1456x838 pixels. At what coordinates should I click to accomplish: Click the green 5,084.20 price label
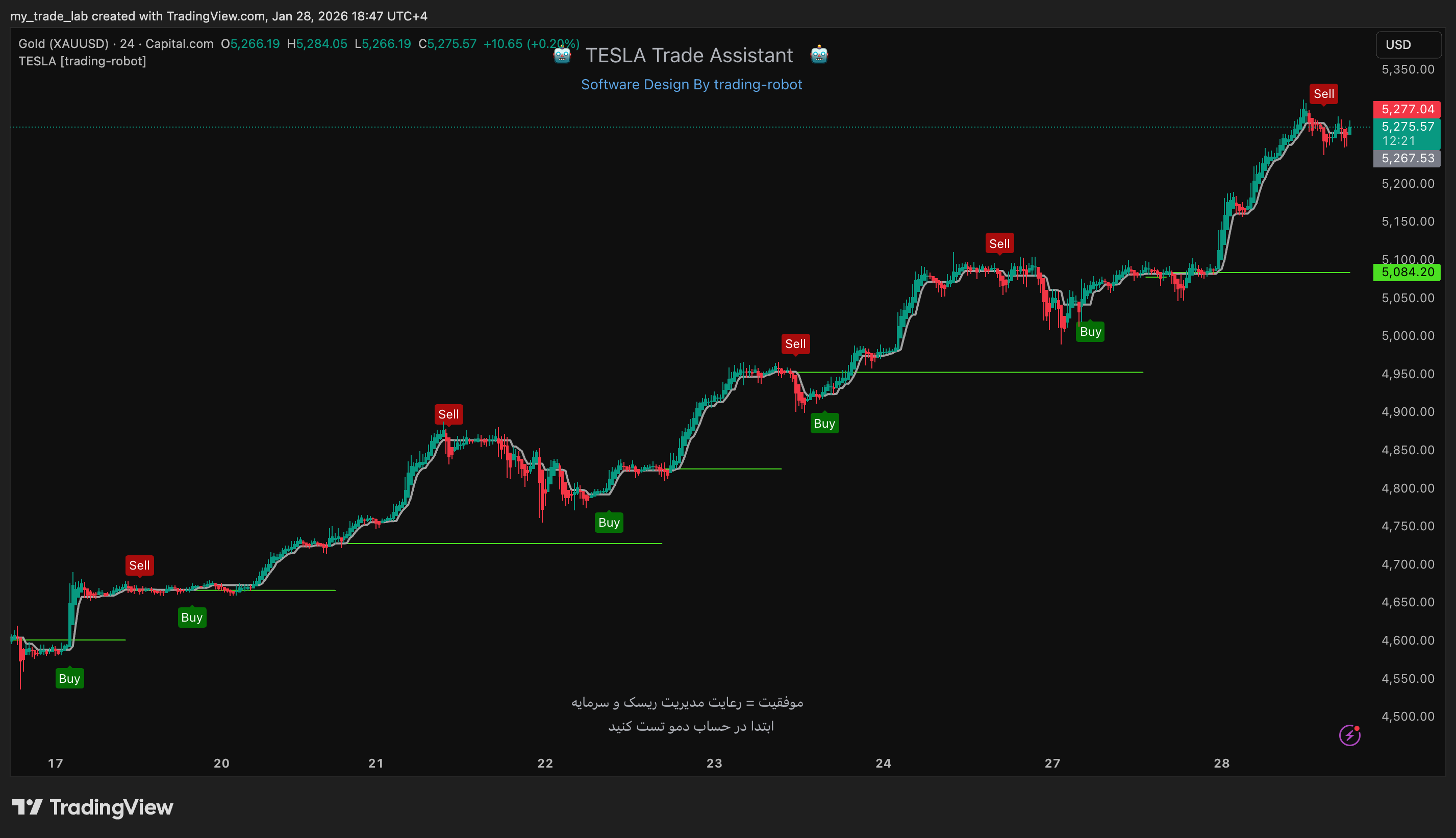click(1407, 272)
